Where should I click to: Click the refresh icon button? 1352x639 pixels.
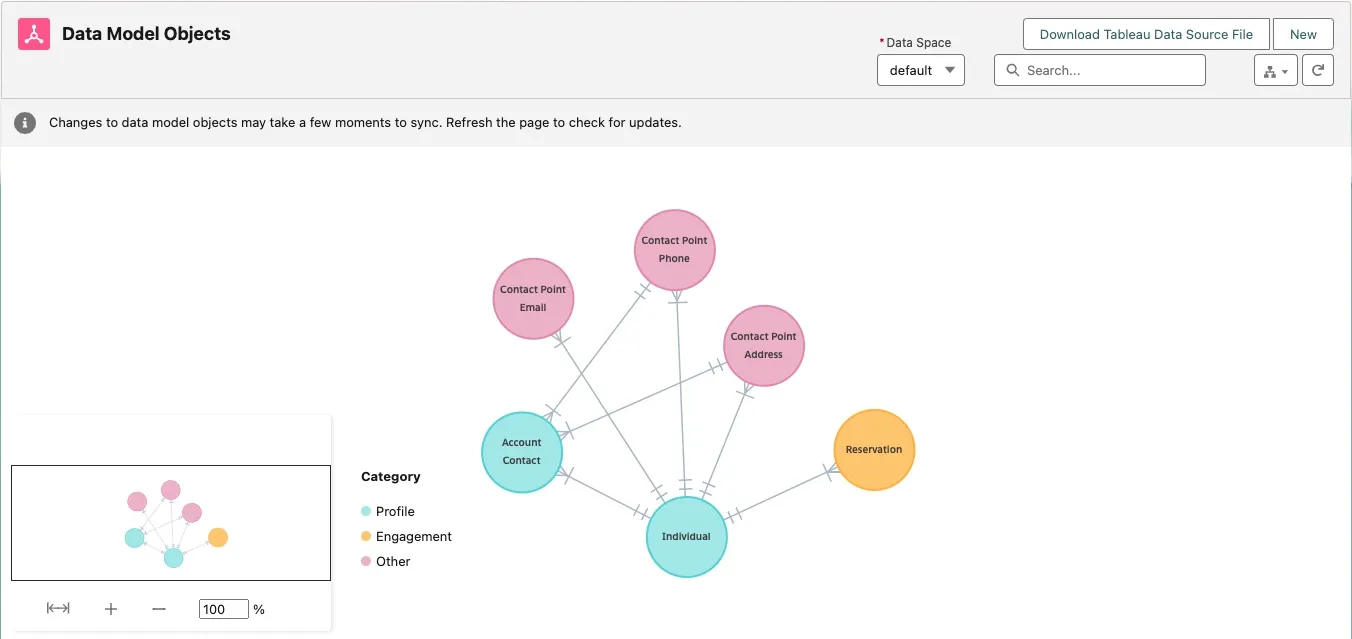pyautogui.click(x=1318, y=70)
